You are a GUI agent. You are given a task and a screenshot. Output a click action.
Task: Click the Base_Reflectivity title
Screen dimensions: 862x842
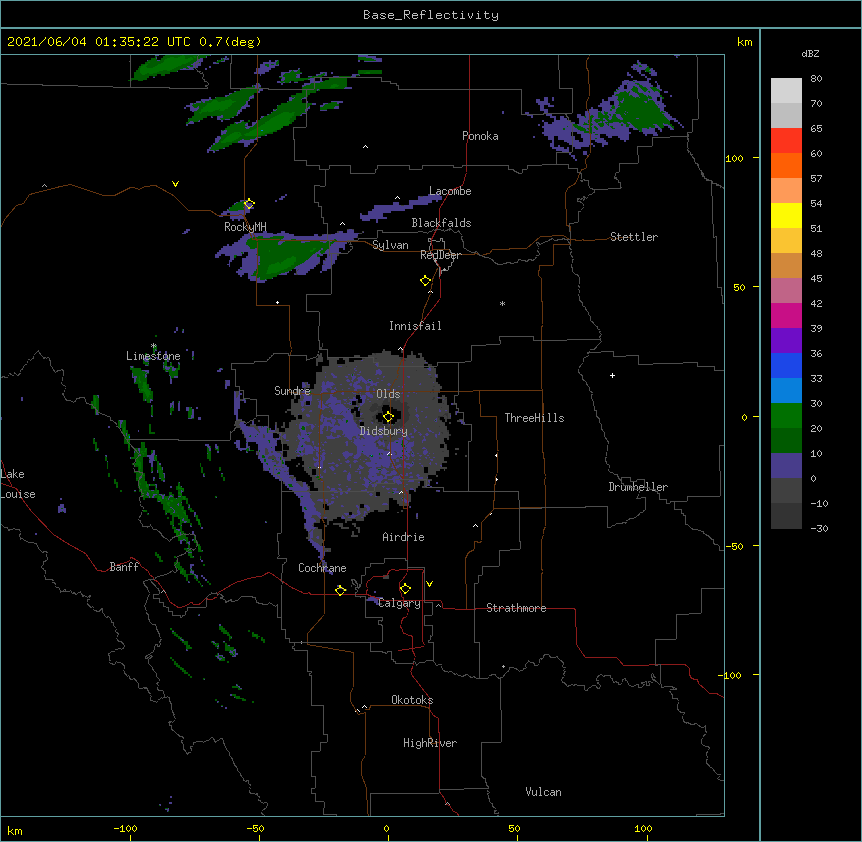pos(431,15)
